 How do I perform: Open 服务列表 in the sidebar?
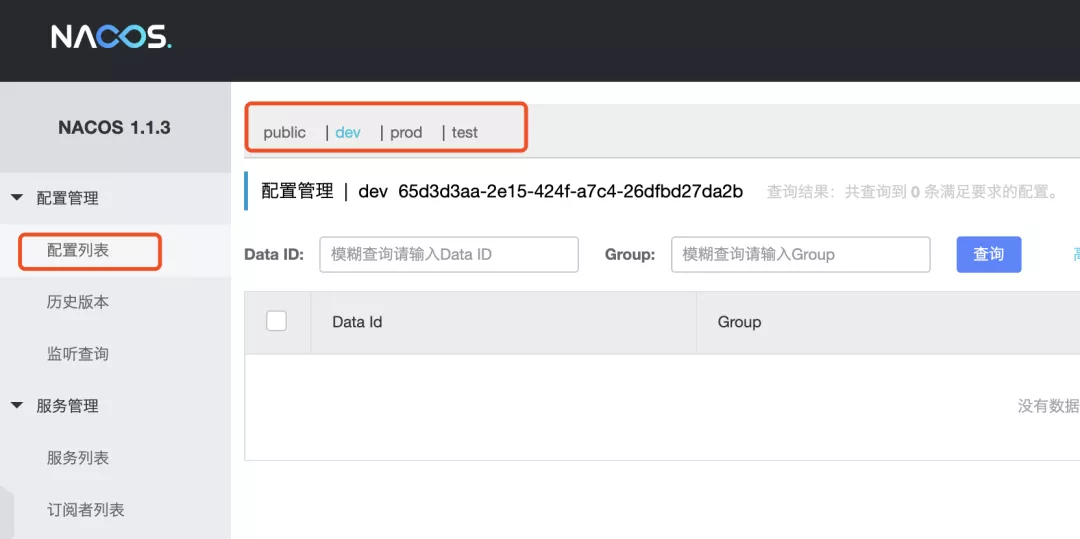tap(78, 458)
